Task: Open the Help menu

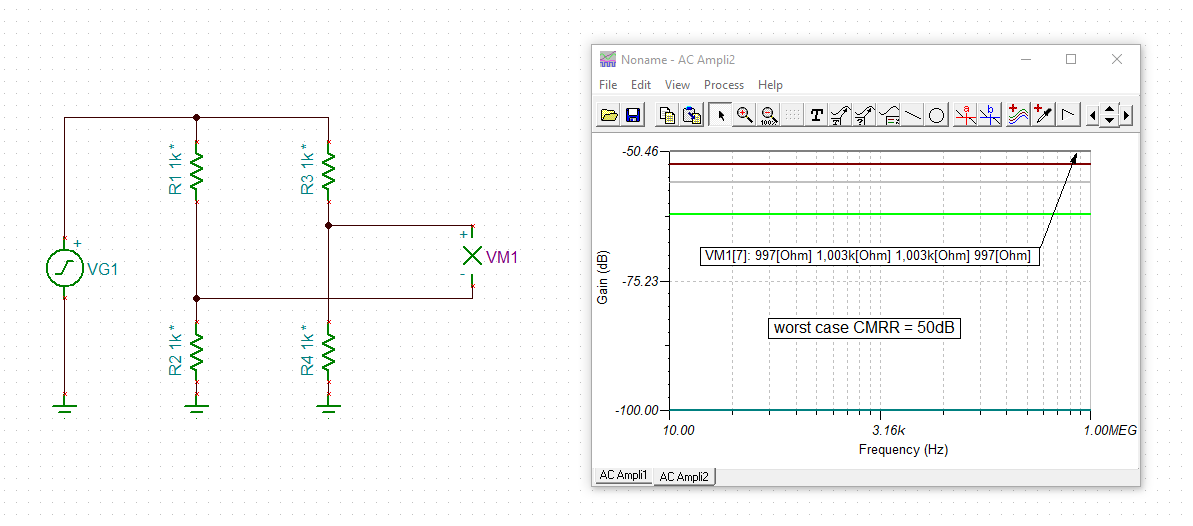Action: (770, 84)
